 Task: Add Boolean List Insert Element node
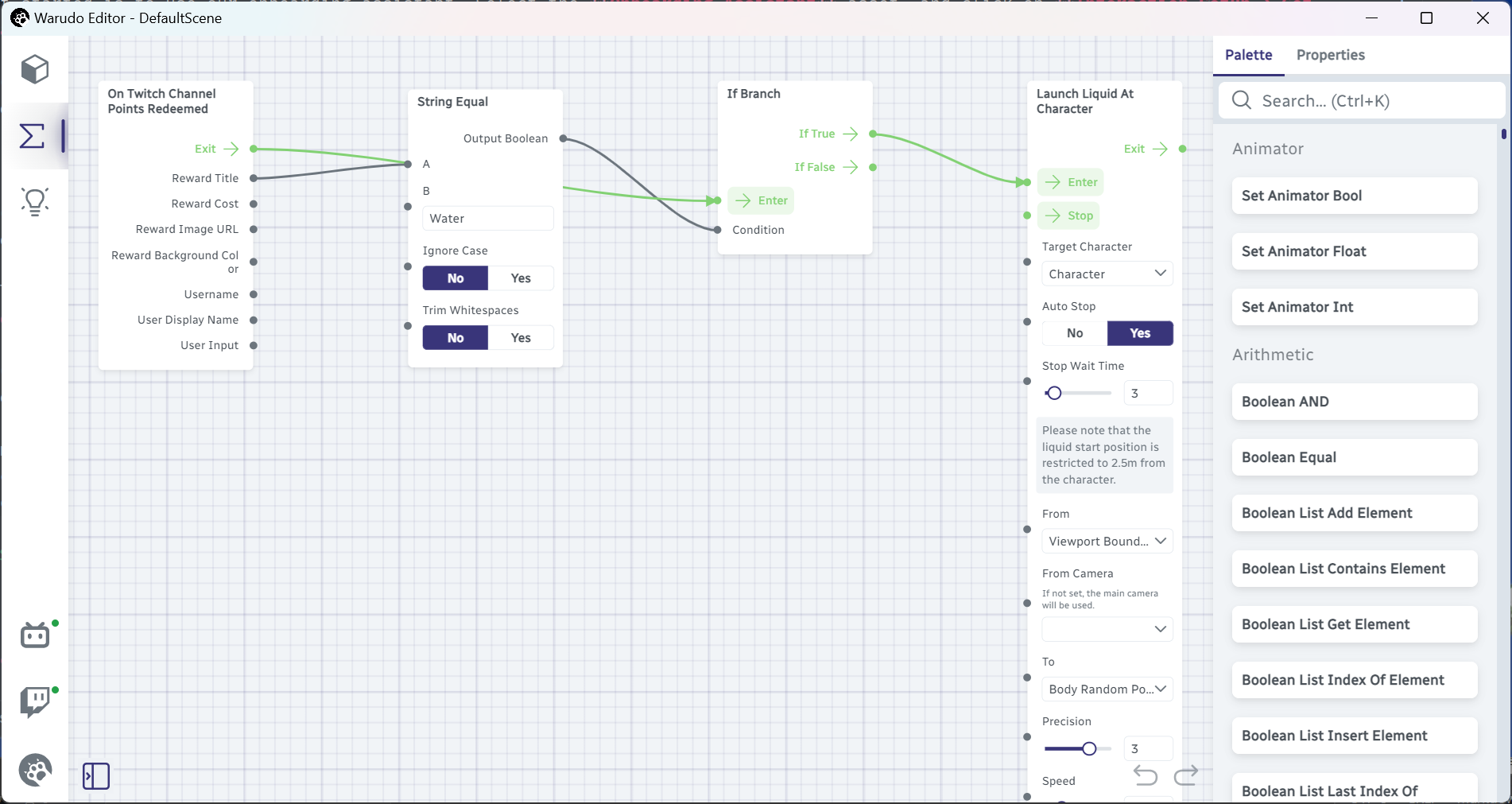pyautogui.click(x=1354, y=736)
